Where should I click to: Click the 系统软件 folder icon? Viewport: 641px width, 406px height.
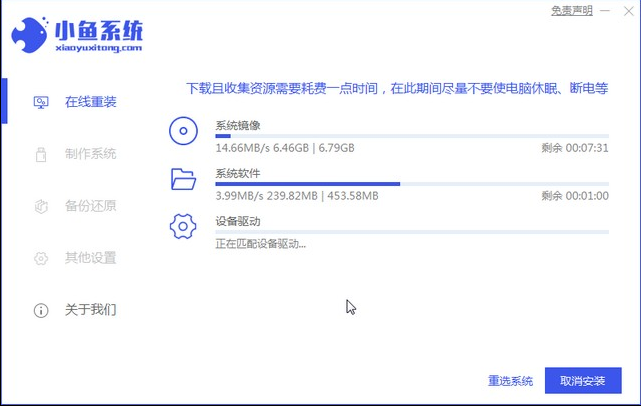click(x=183, y=179)
